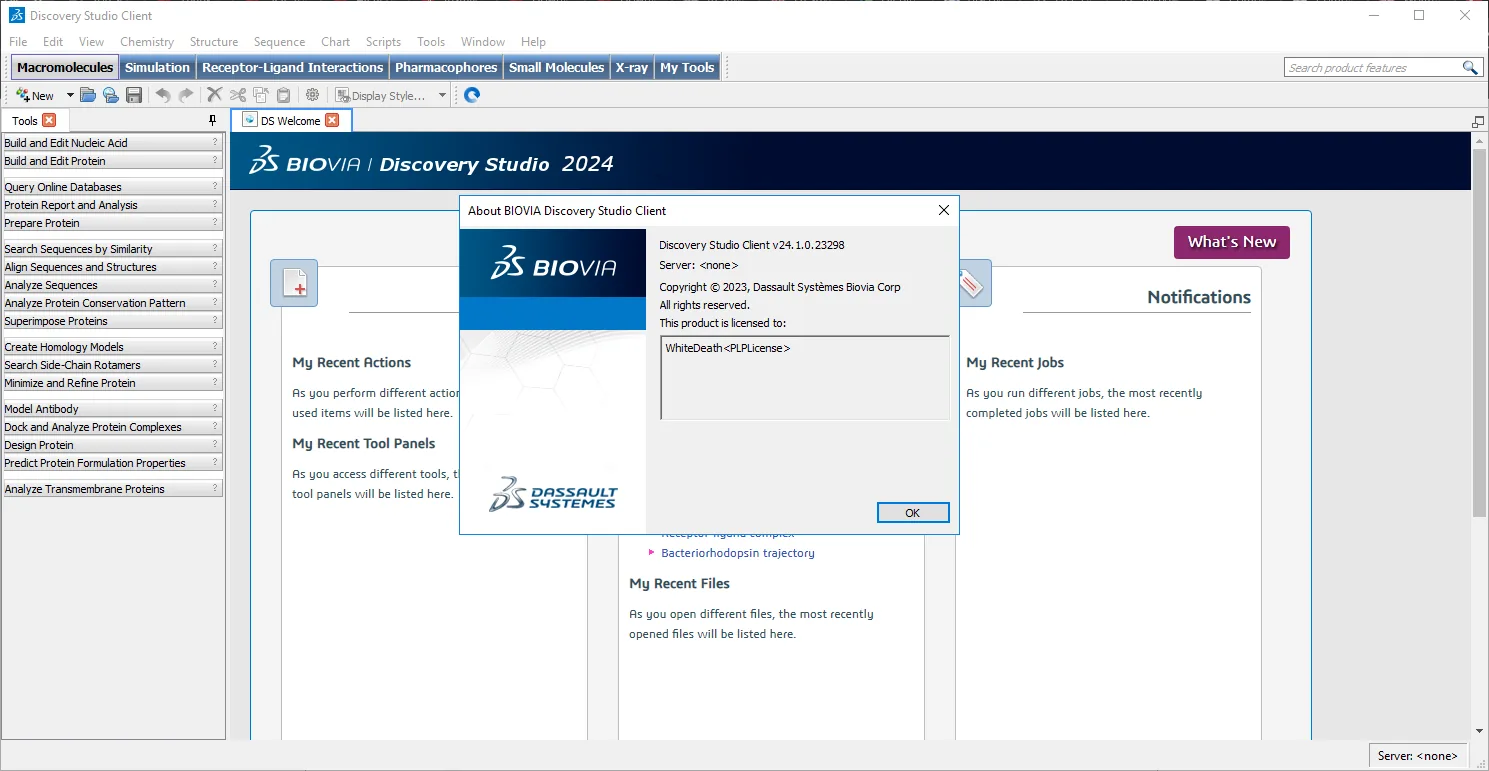1489x771 pixels.
Task: Click the Save floppy disk icon
Action: click(134, 95)
